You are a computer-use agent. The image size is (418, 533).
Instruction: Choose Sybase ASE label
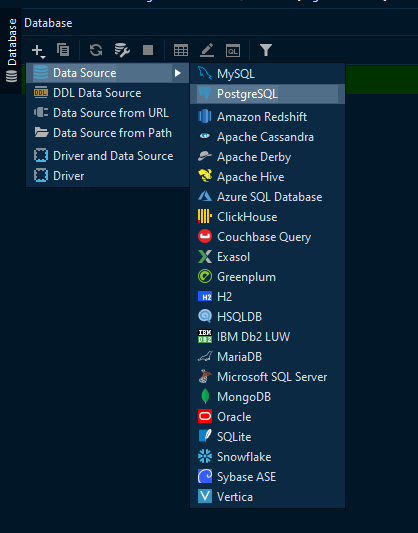tap(246, 477)
